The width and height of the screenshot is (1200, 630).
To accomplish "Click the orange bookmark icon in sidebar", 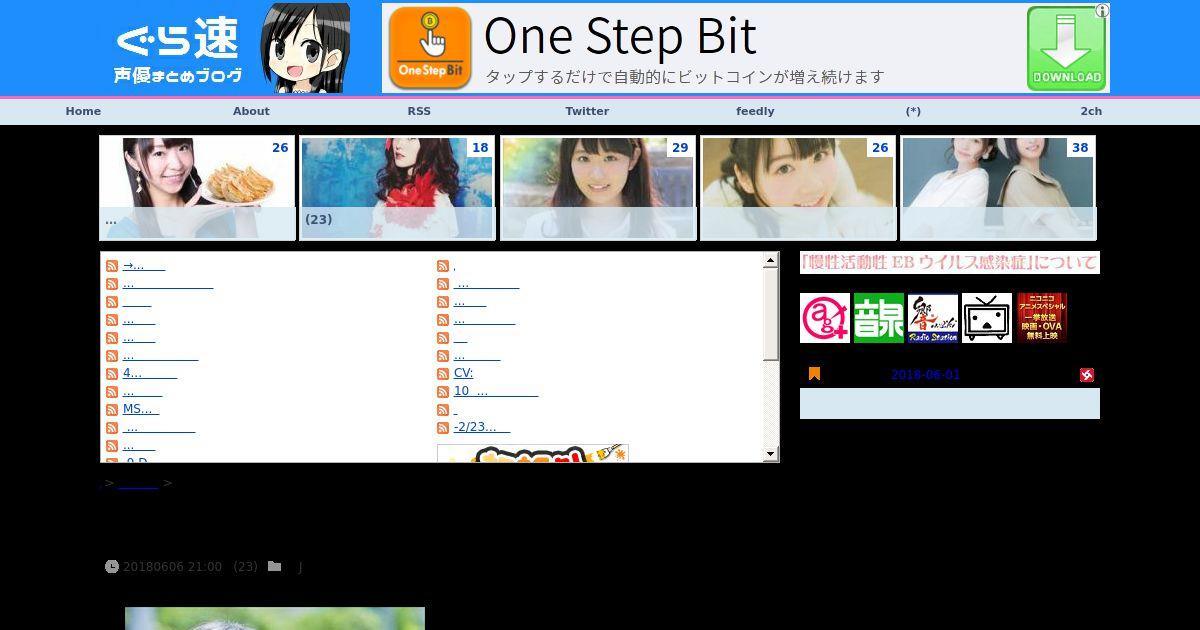I will [x=814, y=374].
